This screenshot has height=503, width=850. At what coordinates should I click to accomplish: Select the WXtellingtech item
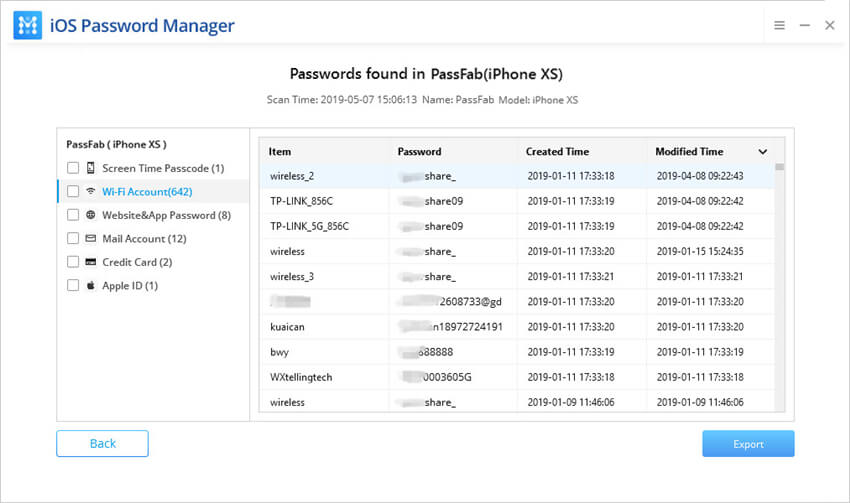click(301, 377)
